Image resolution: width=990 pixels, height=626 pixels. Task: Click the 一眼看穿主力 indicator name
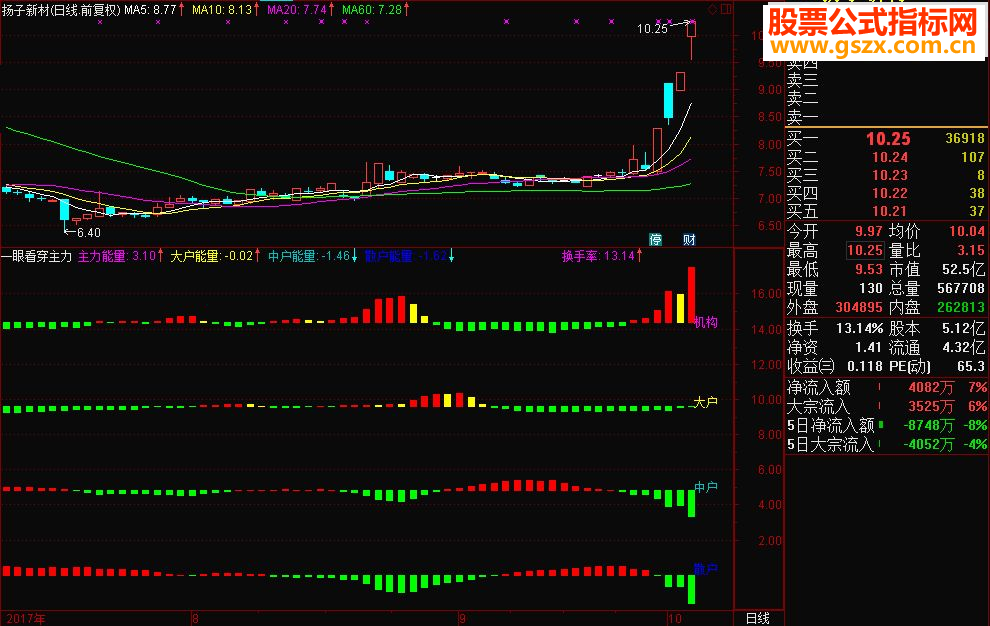click(37, 256)
